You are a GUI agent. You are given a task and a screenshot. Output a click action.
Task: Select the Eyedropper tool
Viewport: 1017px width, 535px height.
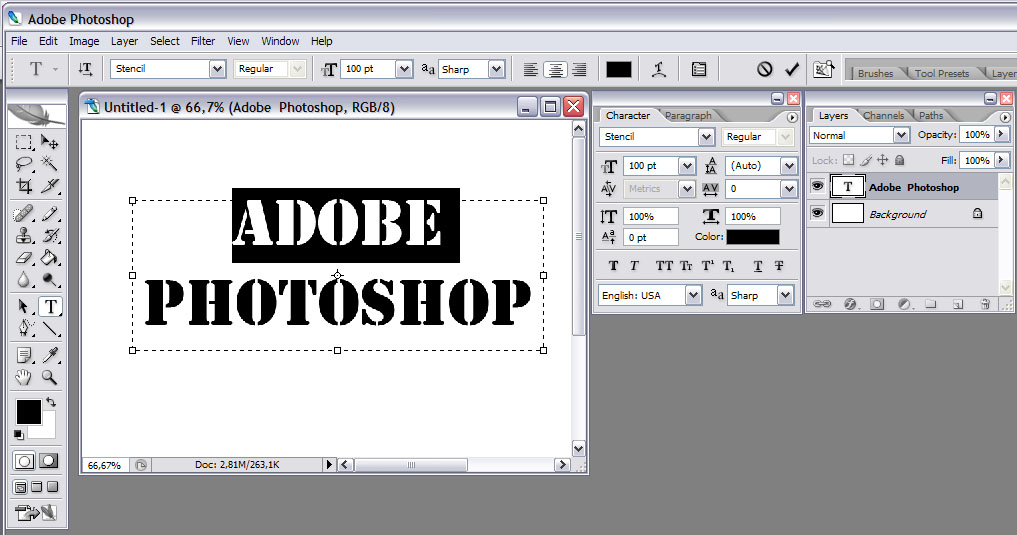tap(50, 355)
